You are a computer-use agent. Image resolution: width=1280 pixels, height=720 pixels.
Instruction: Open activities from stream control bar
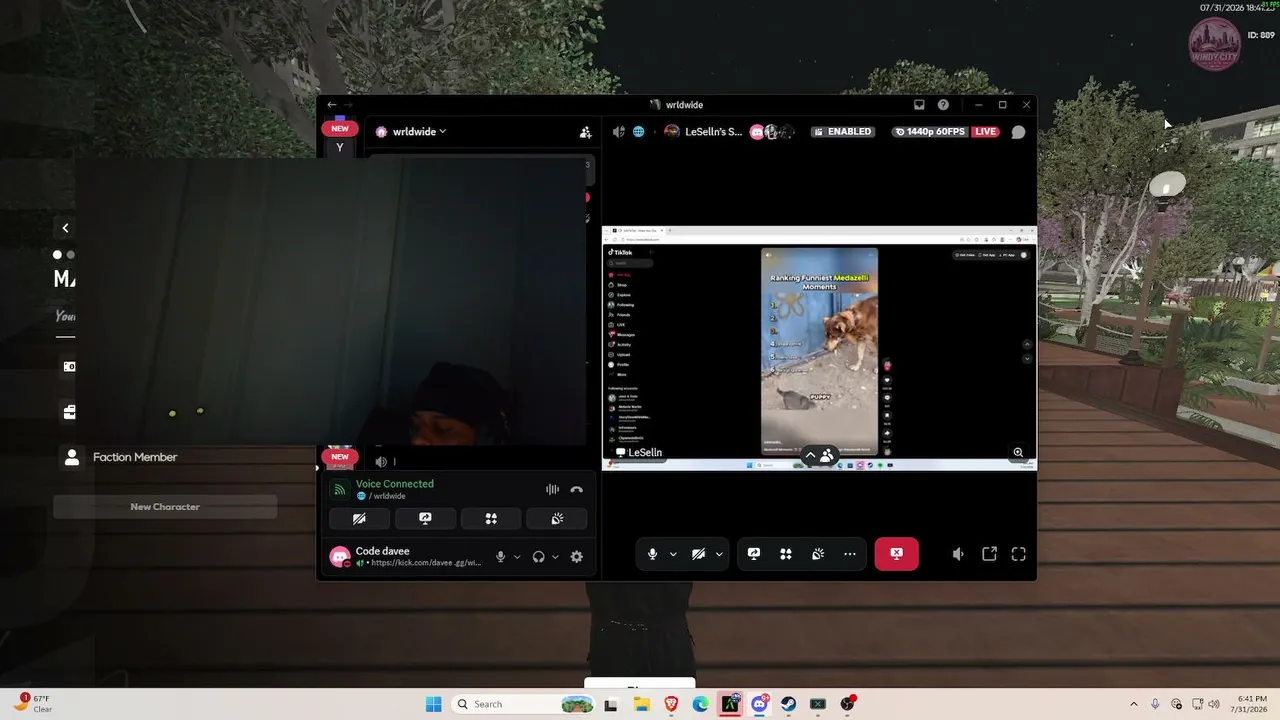tap(786, 554)
